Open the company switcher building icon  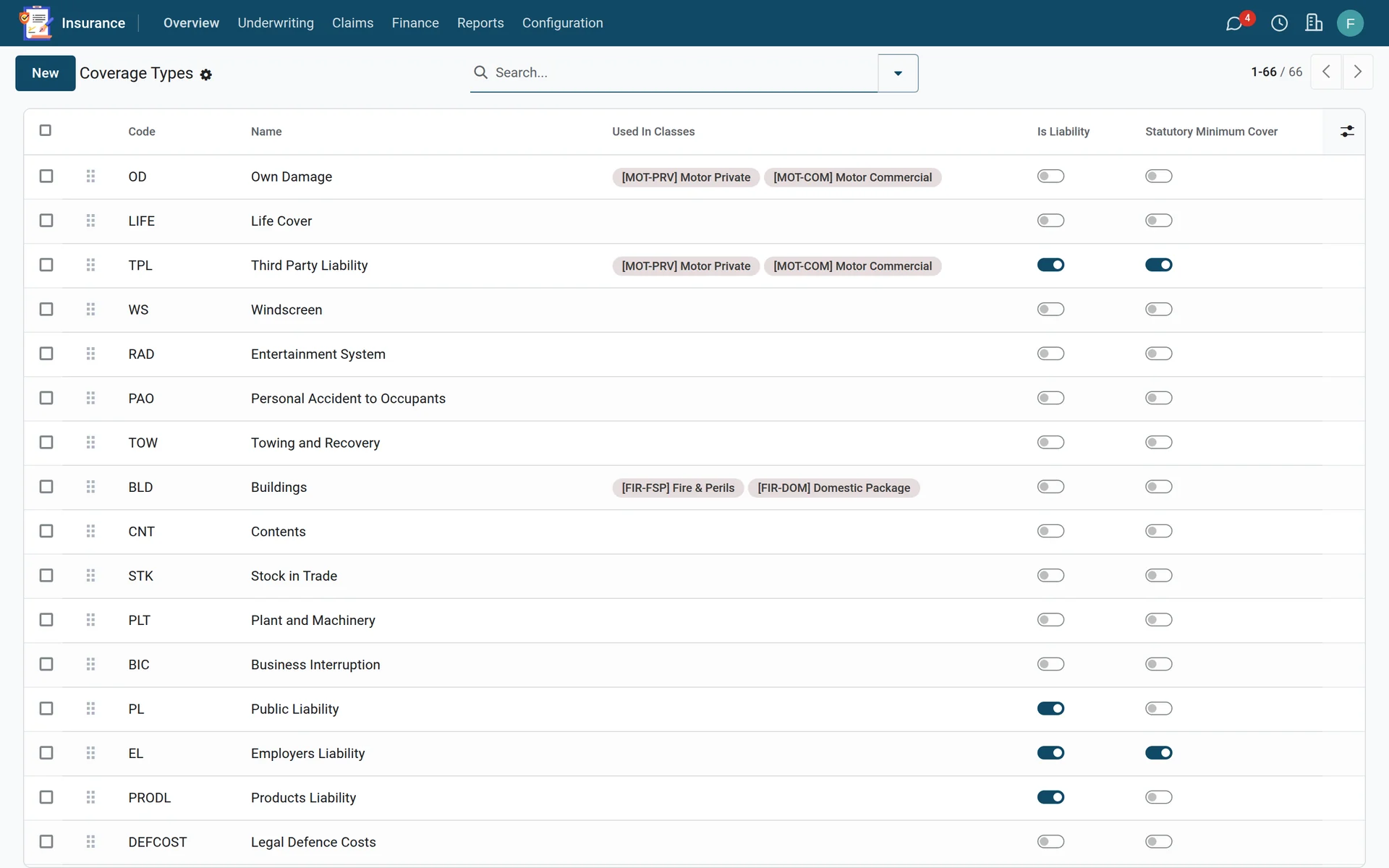[1314, 23]
